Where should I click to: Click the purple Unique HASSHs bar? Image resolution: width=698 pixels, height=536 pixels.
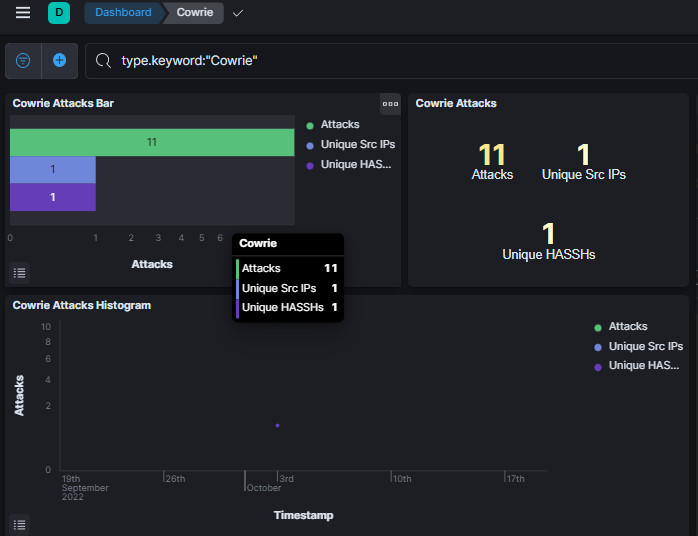click(53, 197)
